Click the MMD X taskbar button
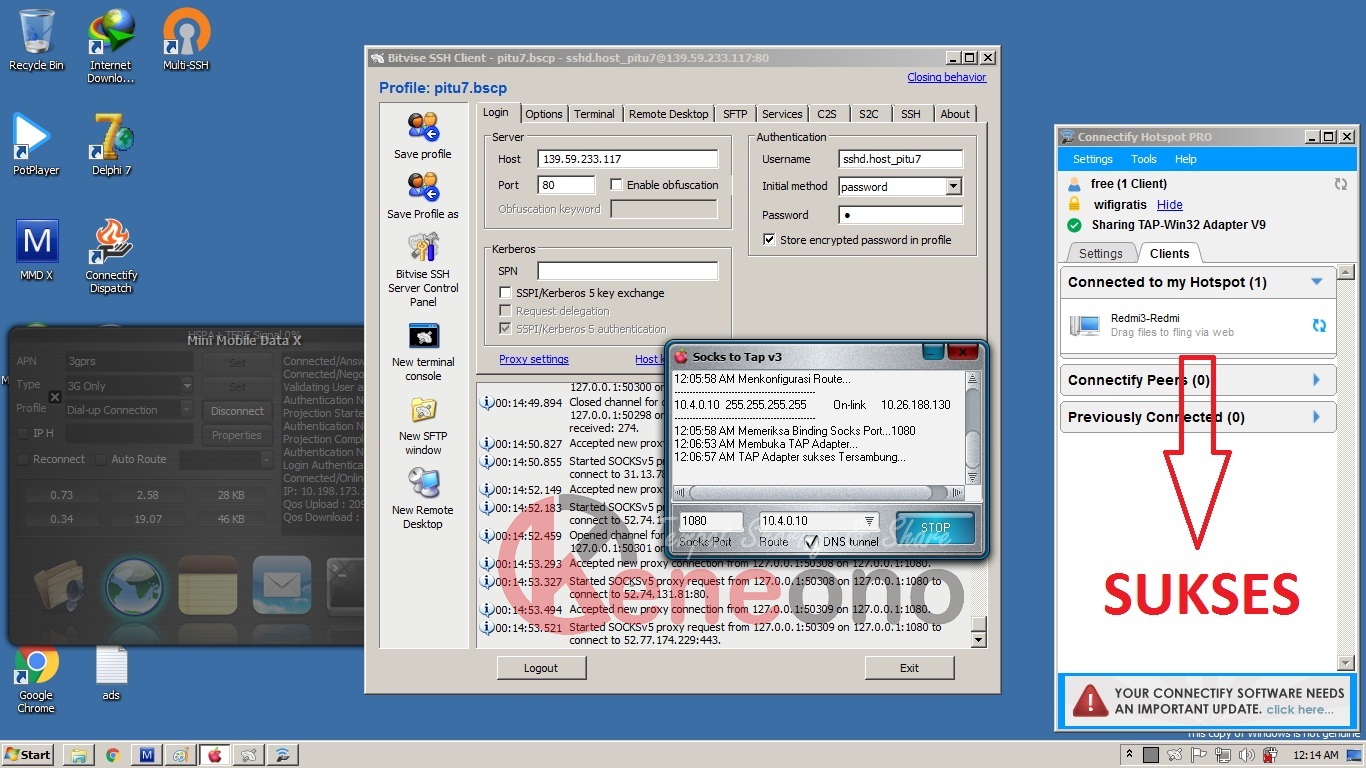 [146, 755]
